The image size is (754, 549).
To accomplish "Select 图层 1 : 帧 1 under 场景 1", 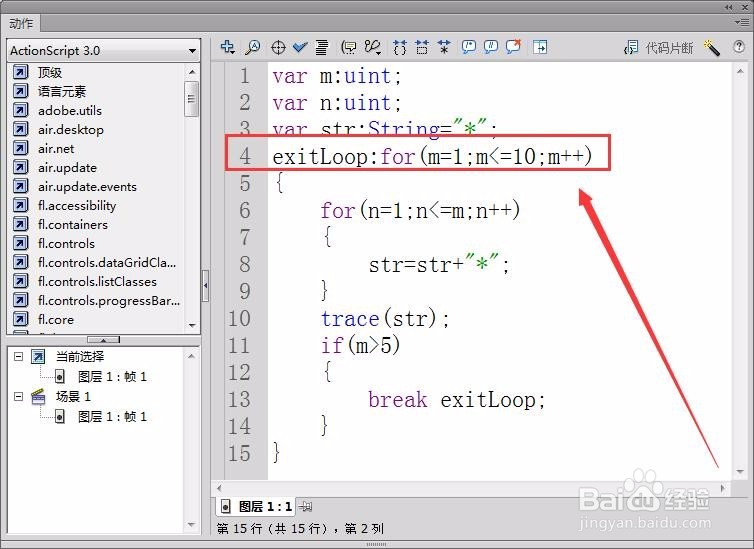I will pyautogui.click(x=112, y=416).
